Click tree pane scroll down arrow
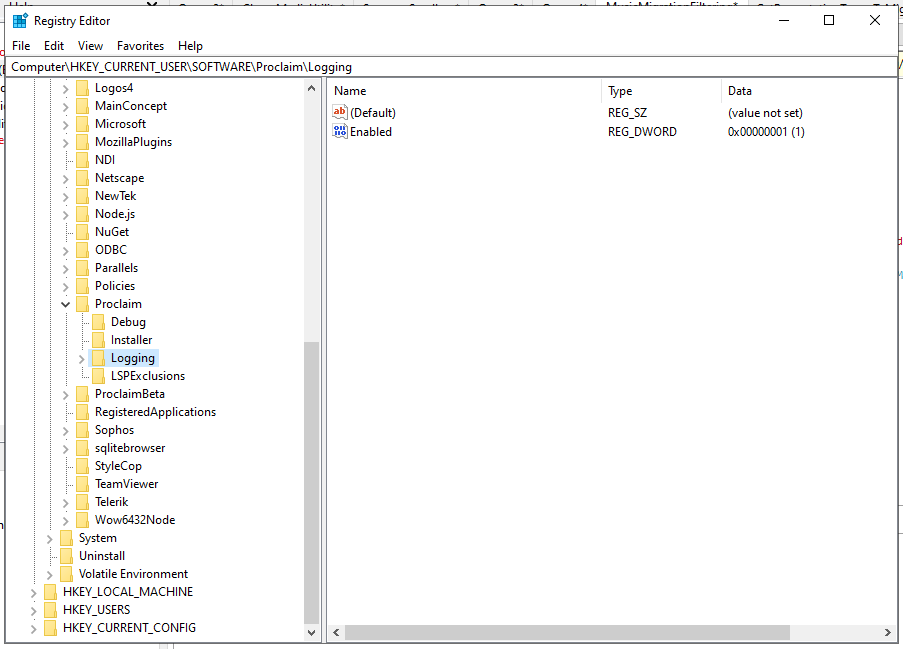This screenshot has height=649, width=903. 312,633
